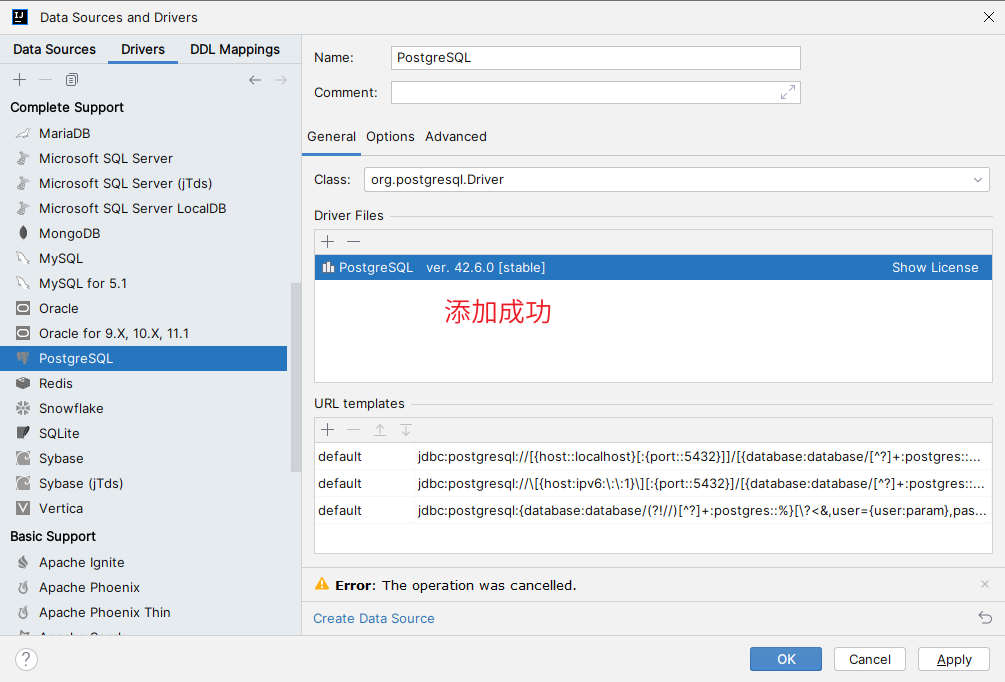Viewport: 1005px width, 682px height.
Task: Dismiss the error message notification
Action: 985,584
